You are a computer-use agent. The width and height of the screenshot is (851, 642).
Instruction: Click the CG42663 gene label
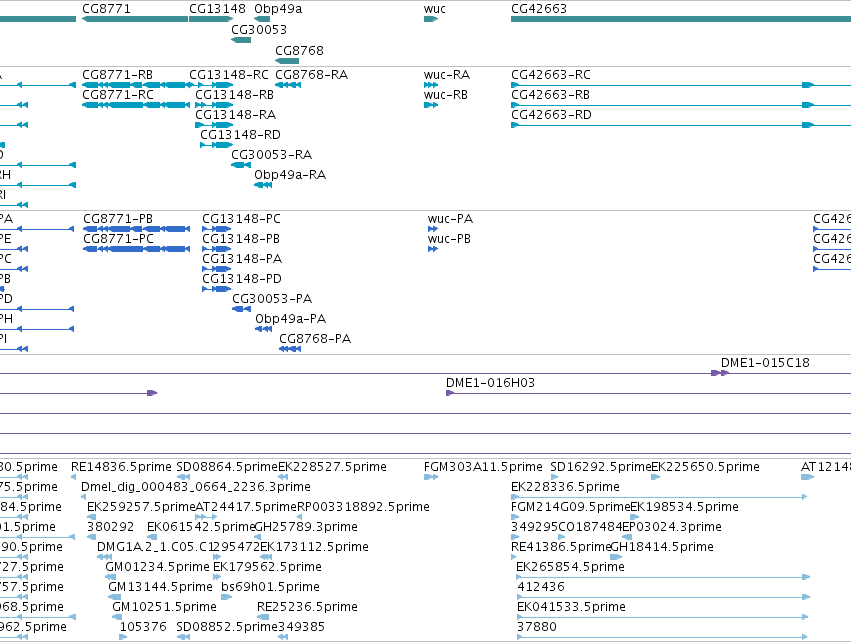(539, 9)
